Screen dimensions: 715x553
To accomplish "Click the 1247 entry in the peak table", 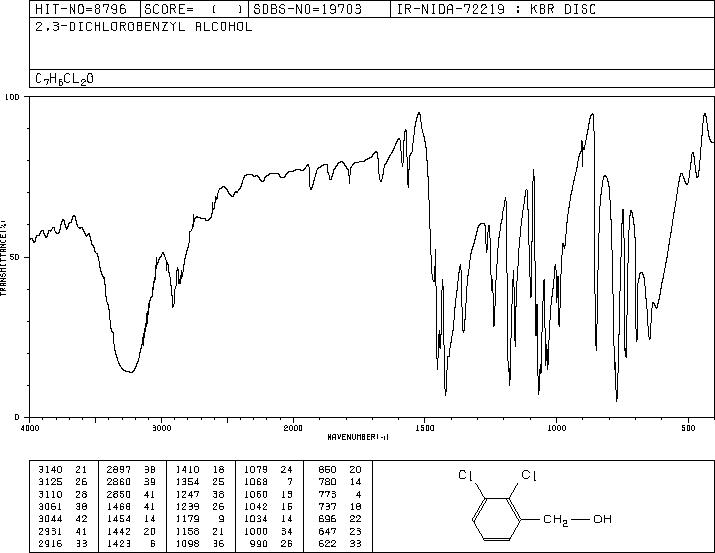I will click(187, 494).
